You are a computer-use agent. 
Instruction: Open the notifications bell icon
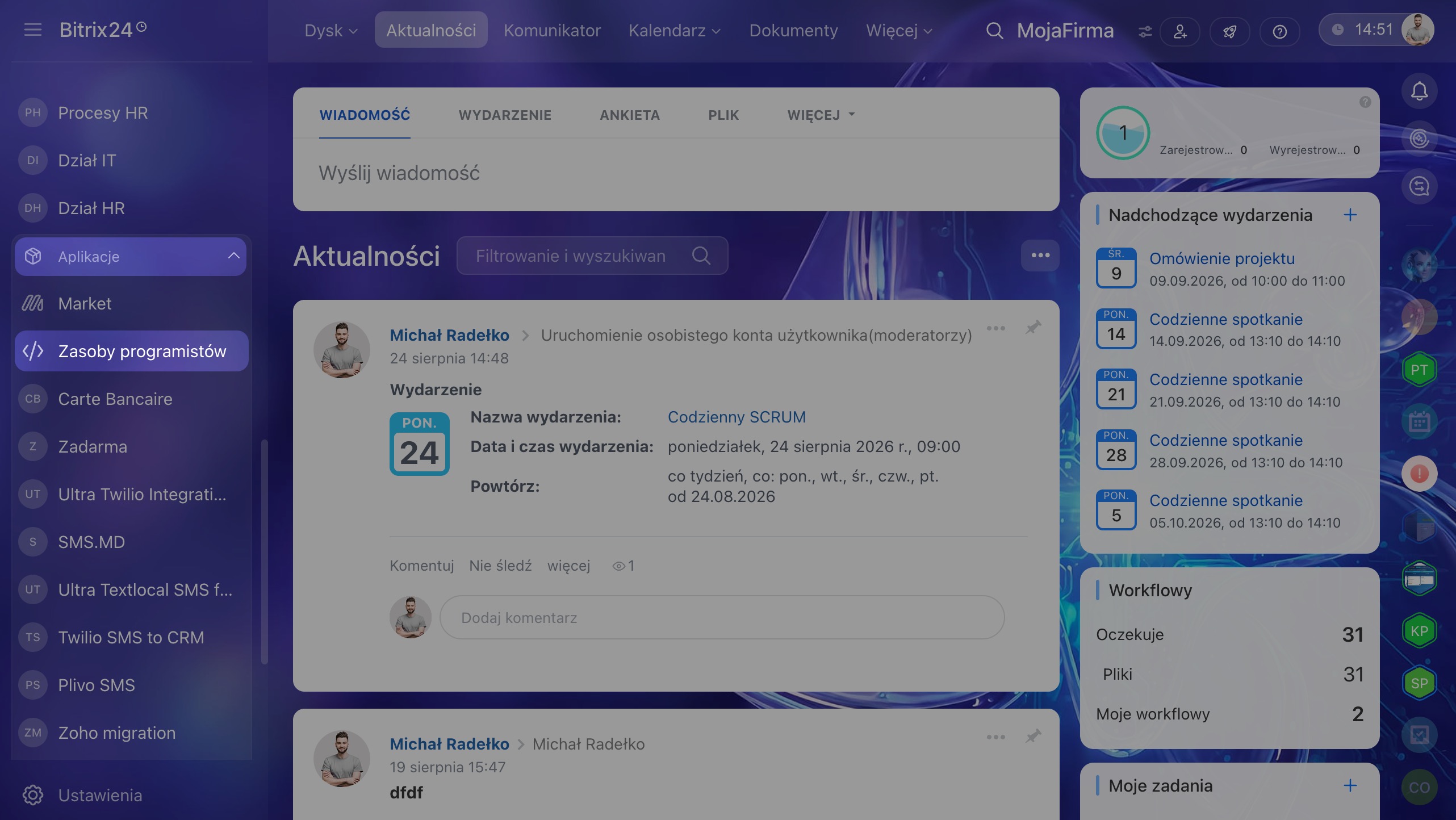pyautogui.click(x=1419, y=91)
